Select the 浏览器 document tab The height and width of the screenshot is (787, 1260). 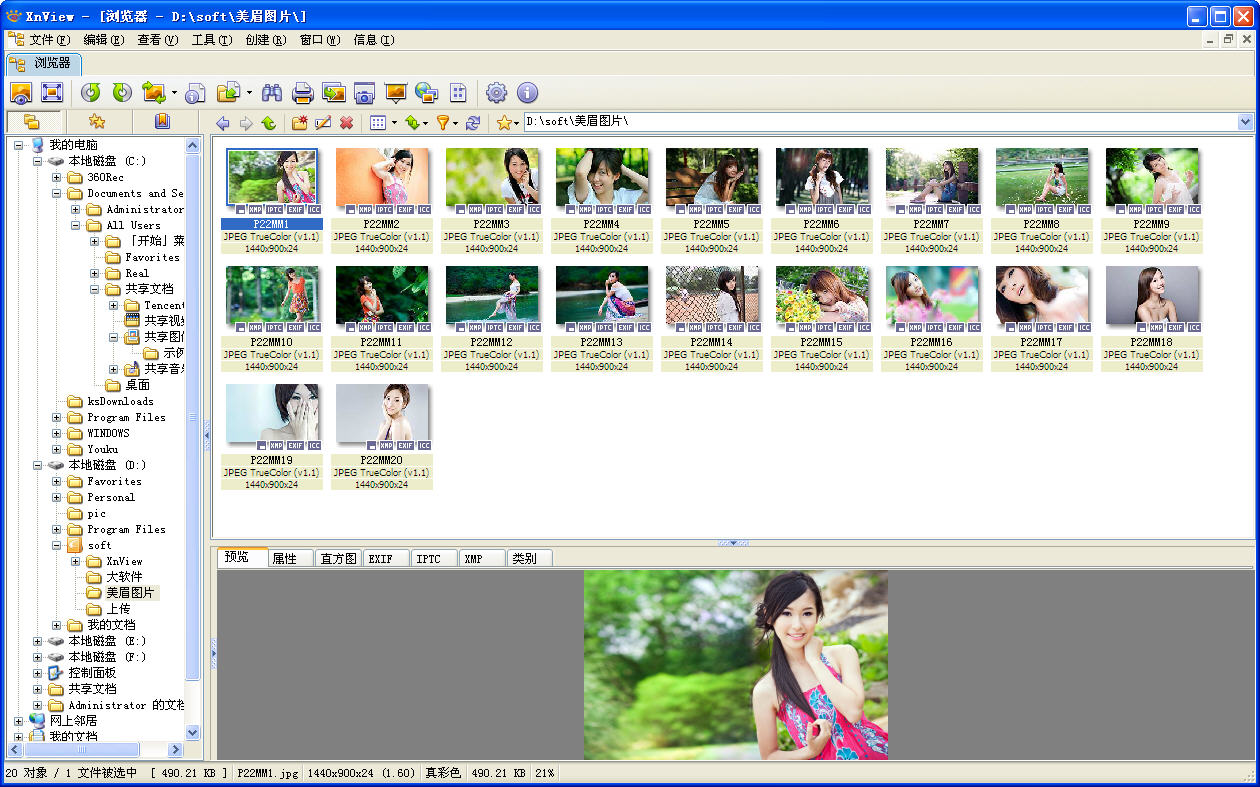point(43,63)
